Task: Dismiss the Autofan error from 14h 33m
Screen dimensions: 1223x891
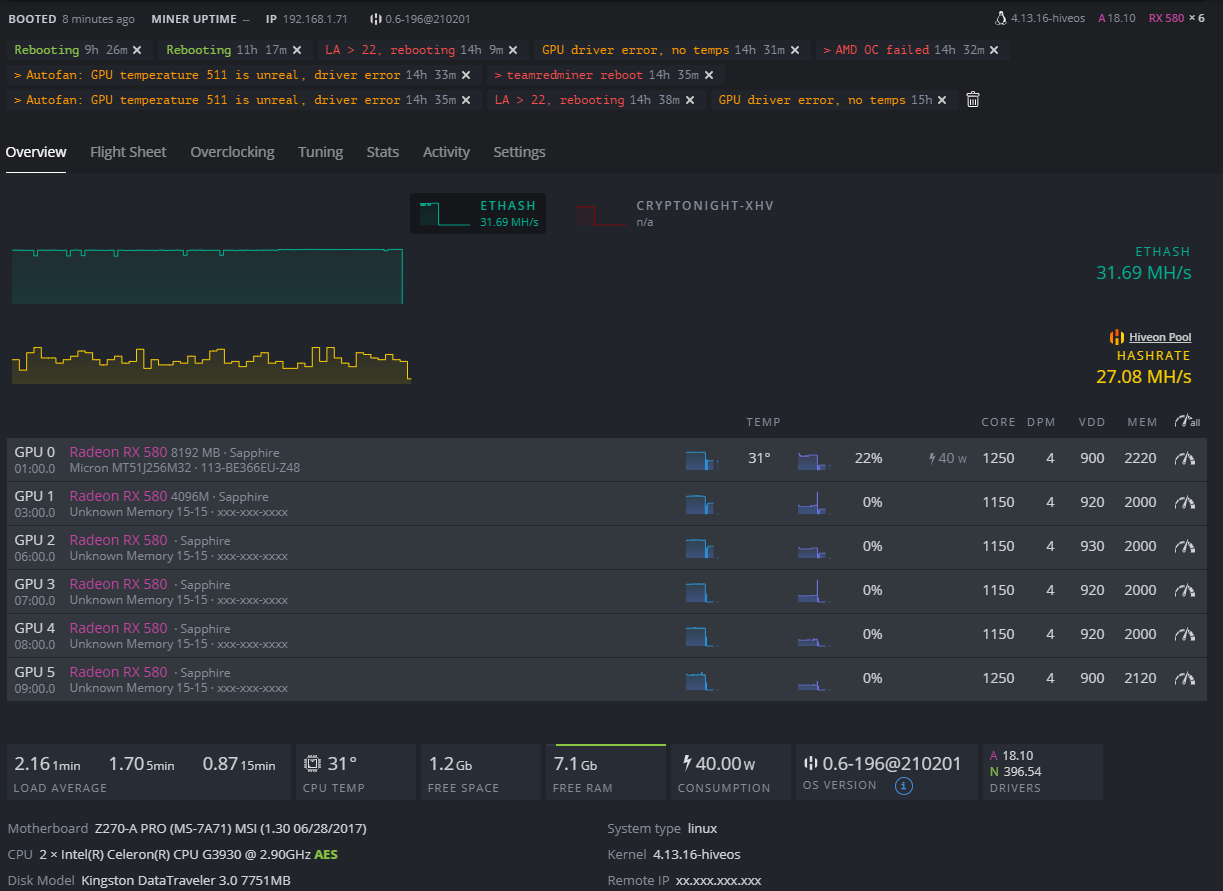Action: [x=467, y=75]
